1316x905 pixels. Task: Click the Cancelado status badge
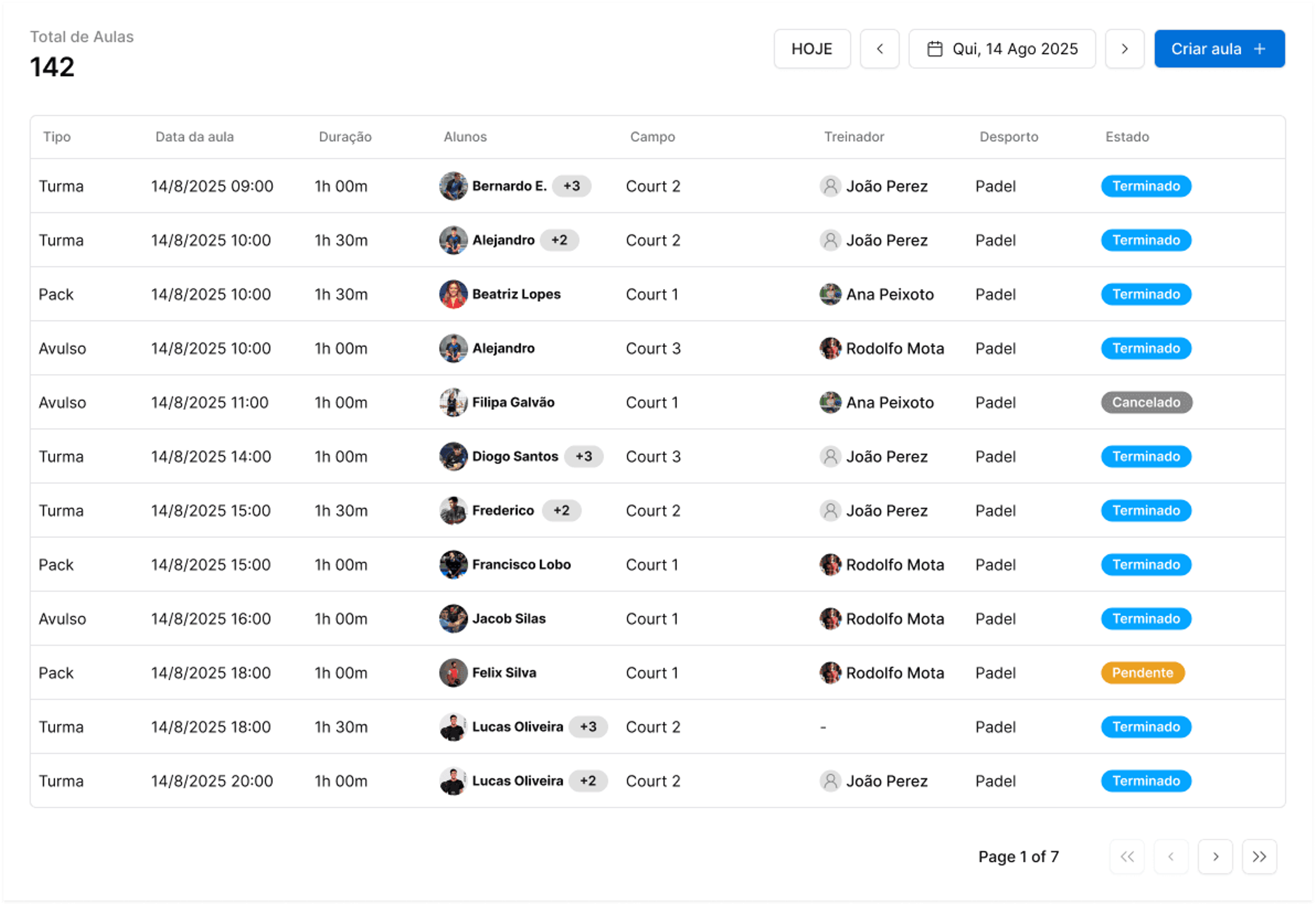(1146, 402)
